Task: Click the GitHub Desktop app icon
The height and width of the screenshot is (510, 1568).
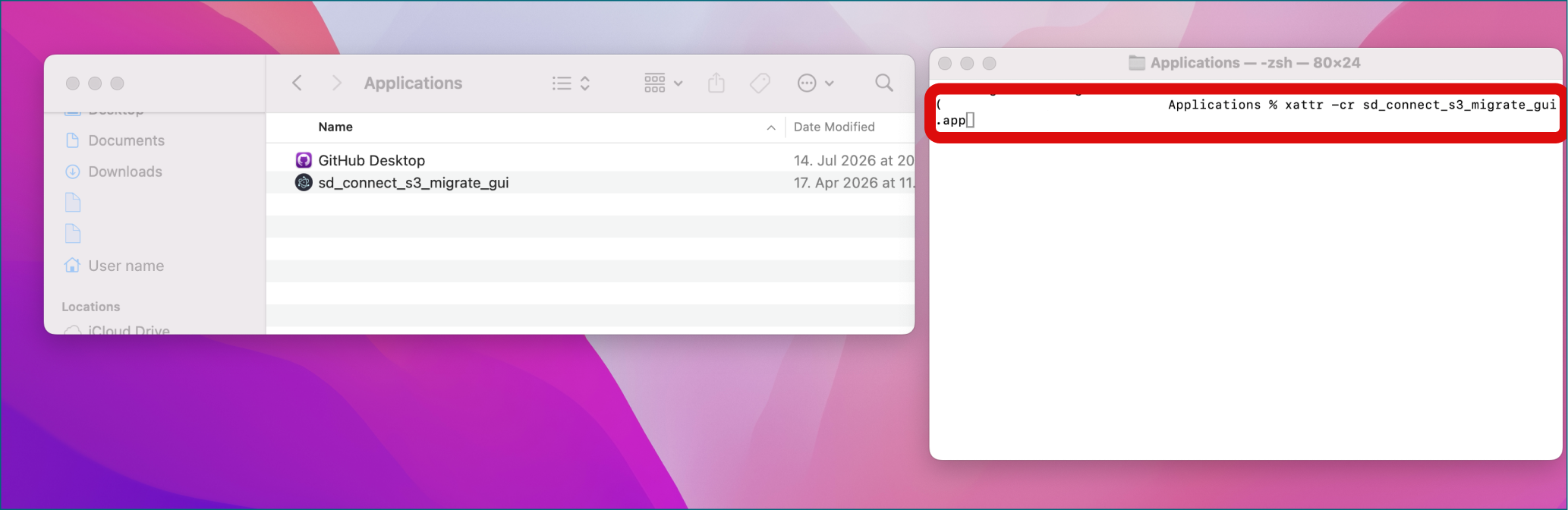Action: 304,160
